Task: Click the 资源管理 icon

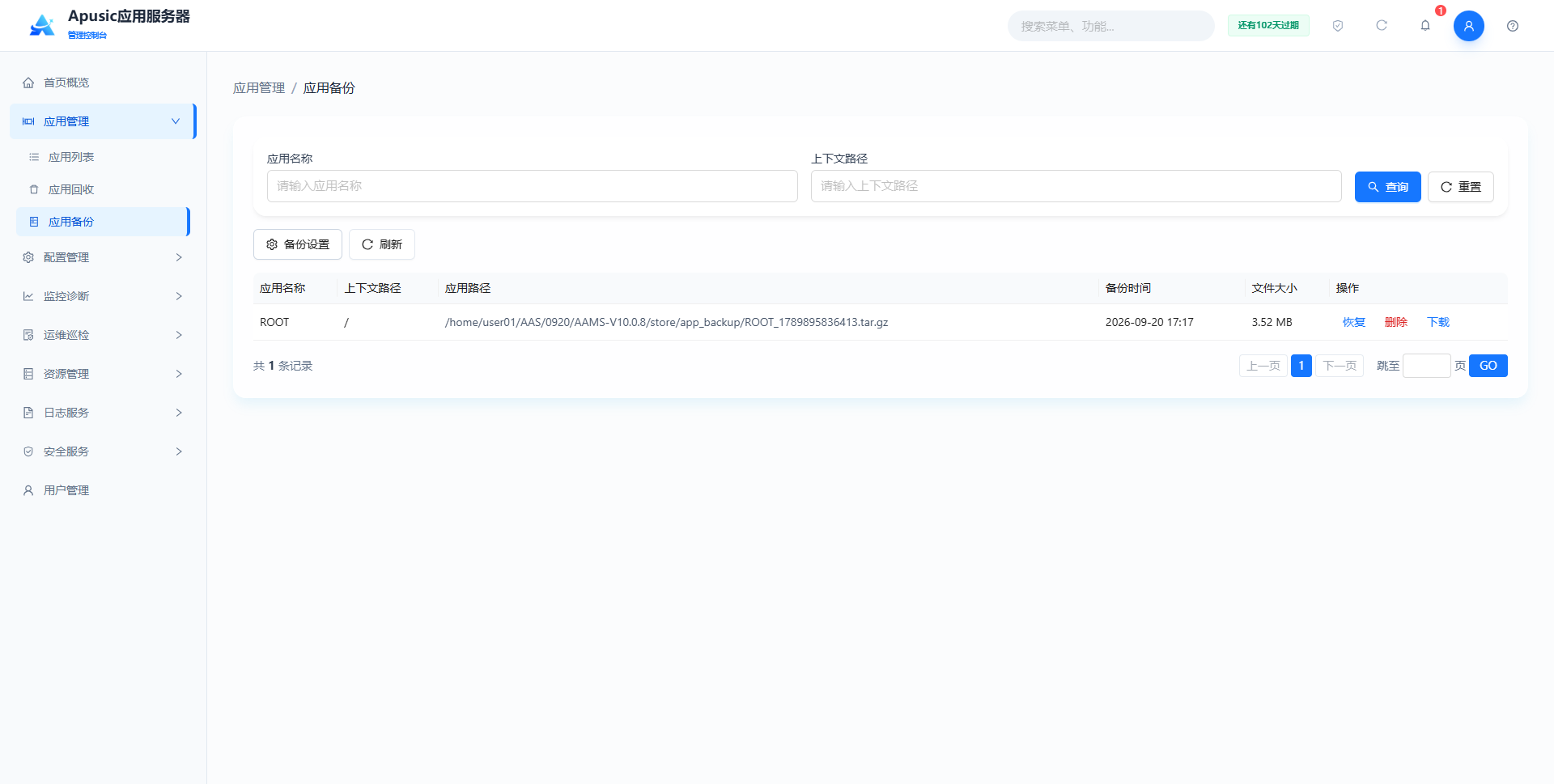Action: (x=28, y=374)
